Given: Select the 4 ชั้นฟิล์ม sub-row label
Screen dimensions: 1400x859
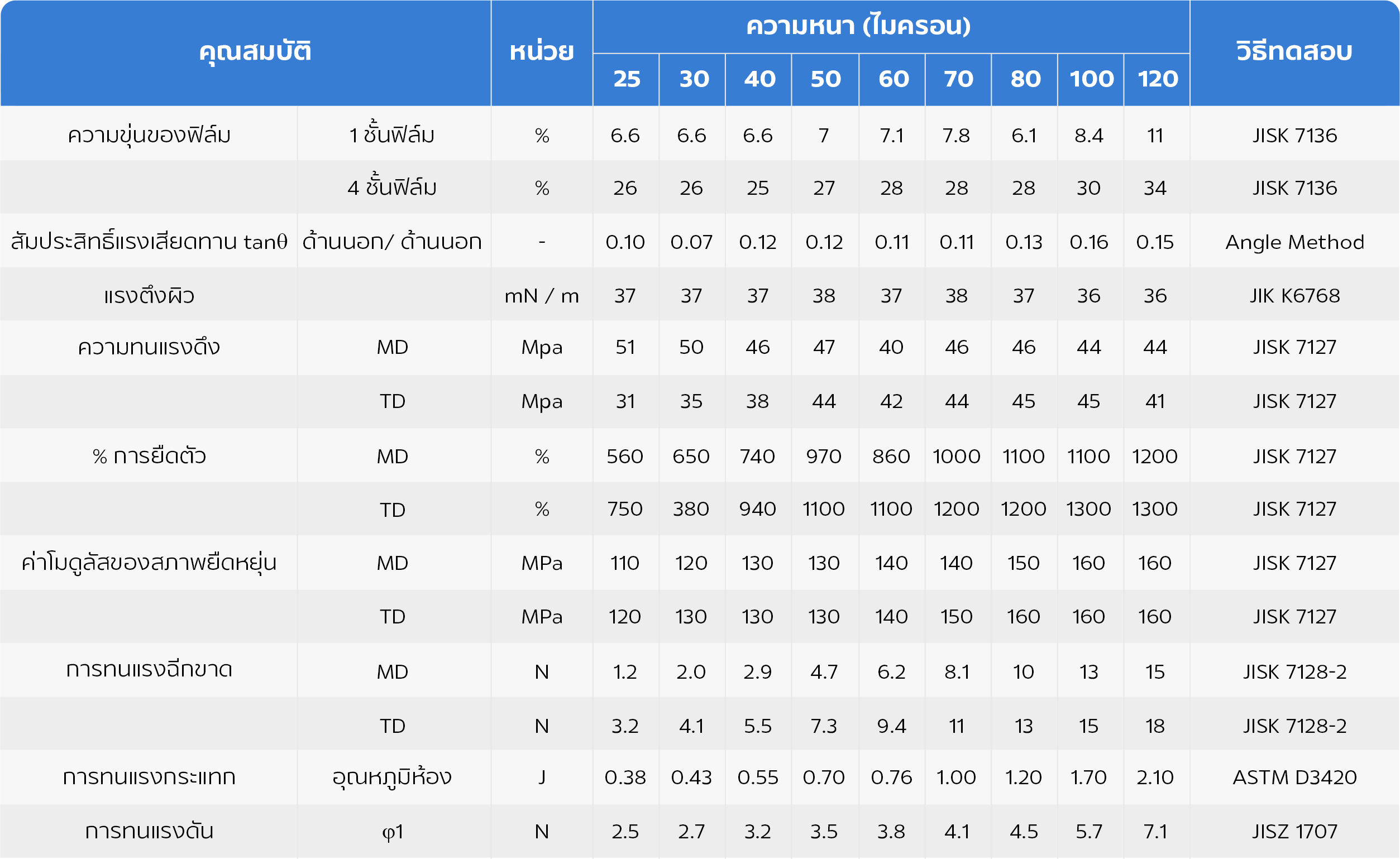Looking at the screenshot, I should 392,188.
